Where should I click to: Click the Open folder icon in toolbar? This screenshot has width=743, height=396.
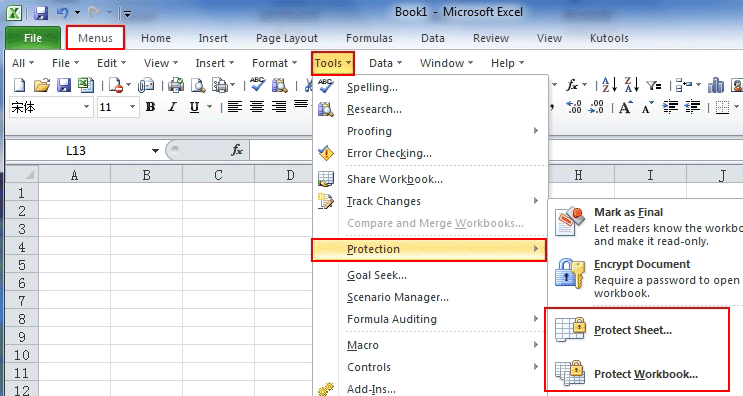(x=42, y=86)
